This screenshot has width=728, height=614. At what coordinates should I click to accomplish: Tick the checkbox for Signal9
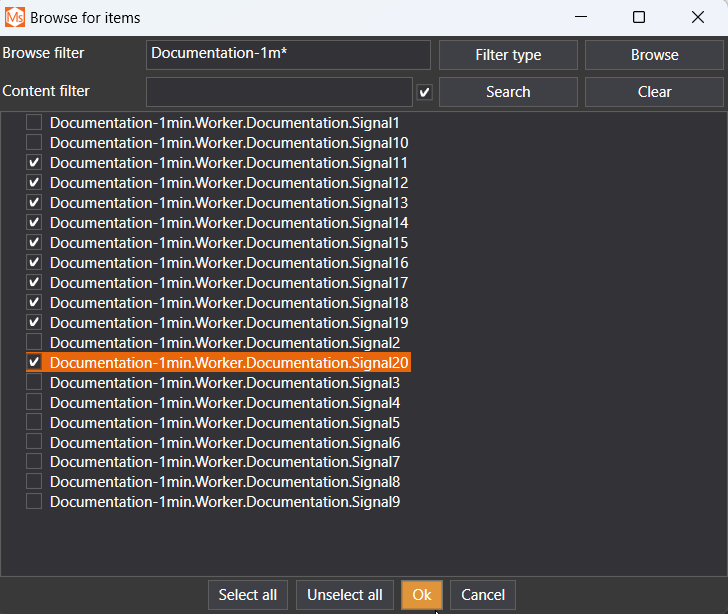coord(34,502)
